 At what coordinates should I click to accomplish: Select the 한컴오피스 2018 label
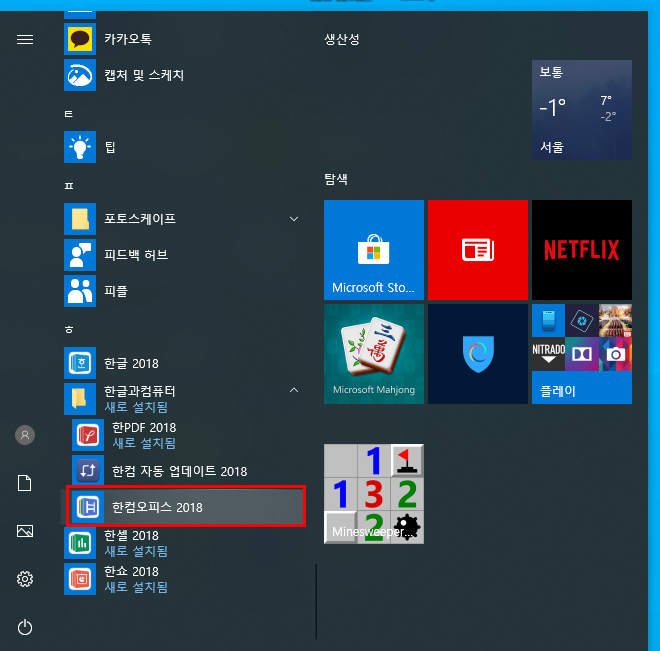(x=157, y=507)
